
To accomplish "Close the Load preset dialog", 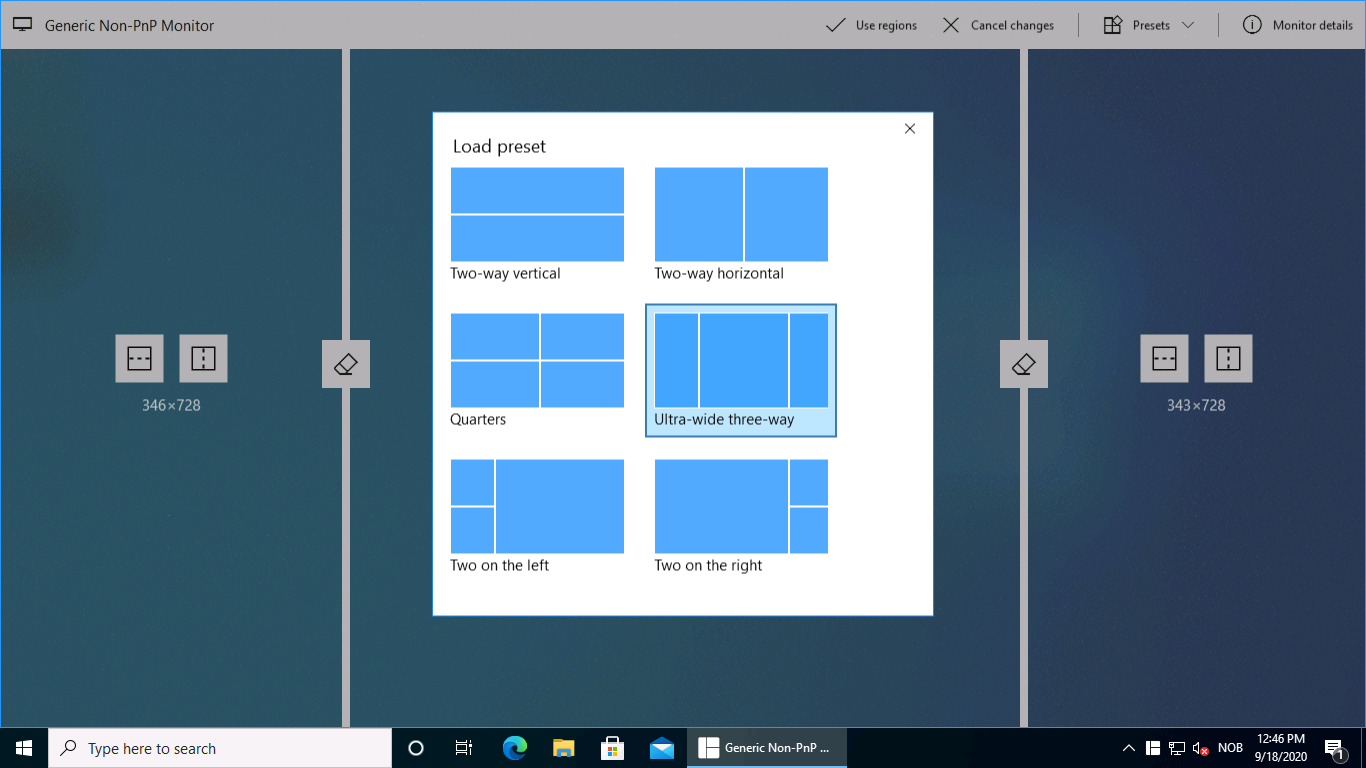I will [909, 128].
